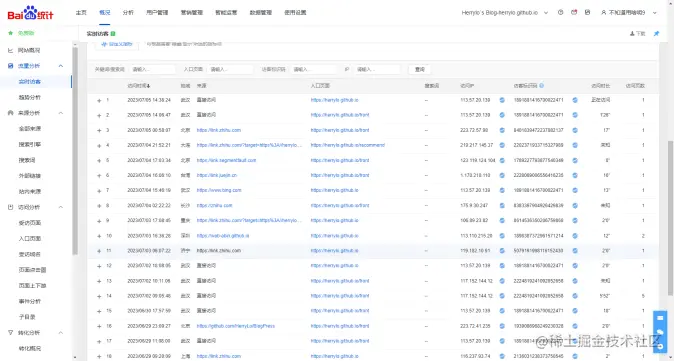Switch to the 分析 top tab
Screen dimensions: 674x361
pos(128,13)
